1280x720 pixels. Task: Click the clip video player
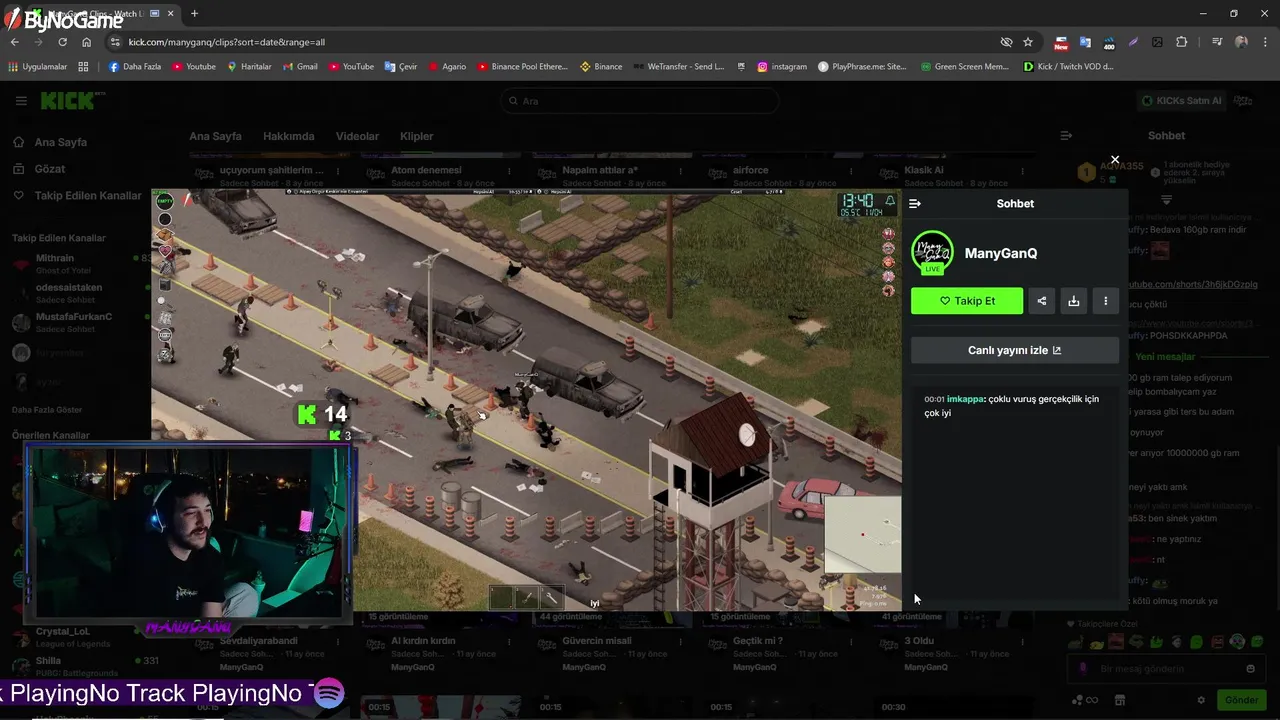coord(526,400)
